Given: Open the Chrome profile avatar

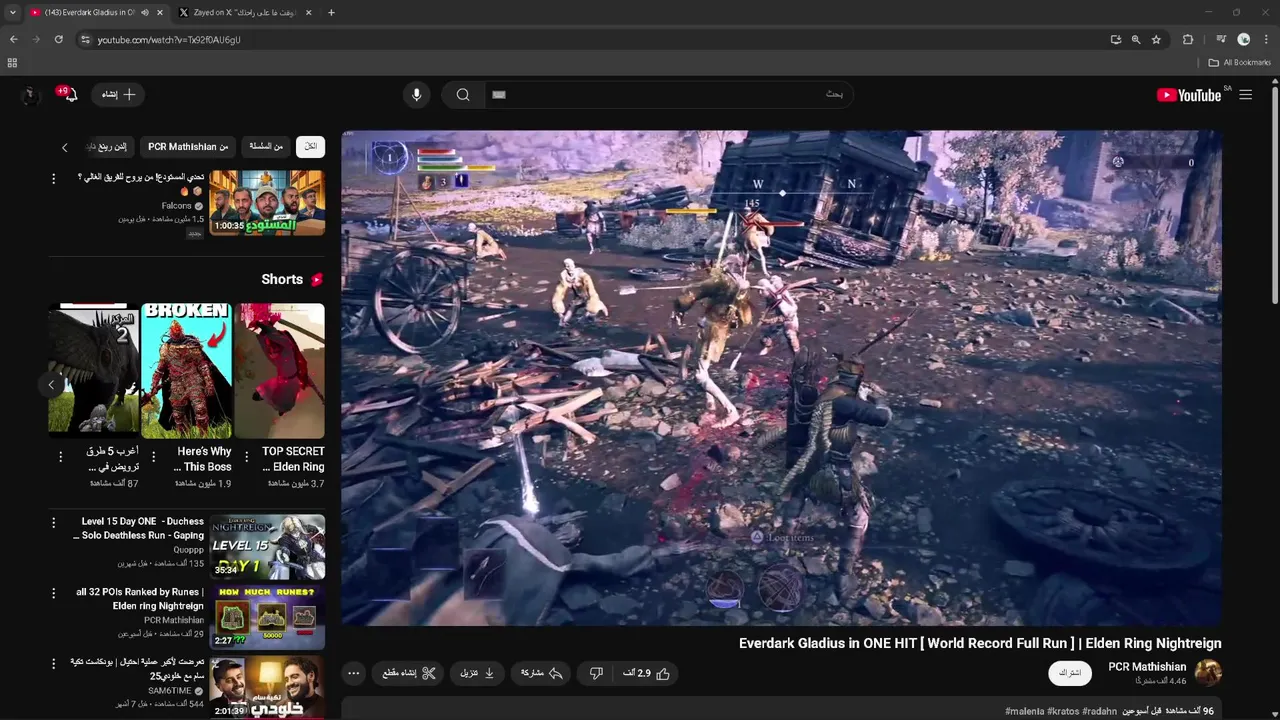Looking at the screenshot, I should click(1244, 40).
